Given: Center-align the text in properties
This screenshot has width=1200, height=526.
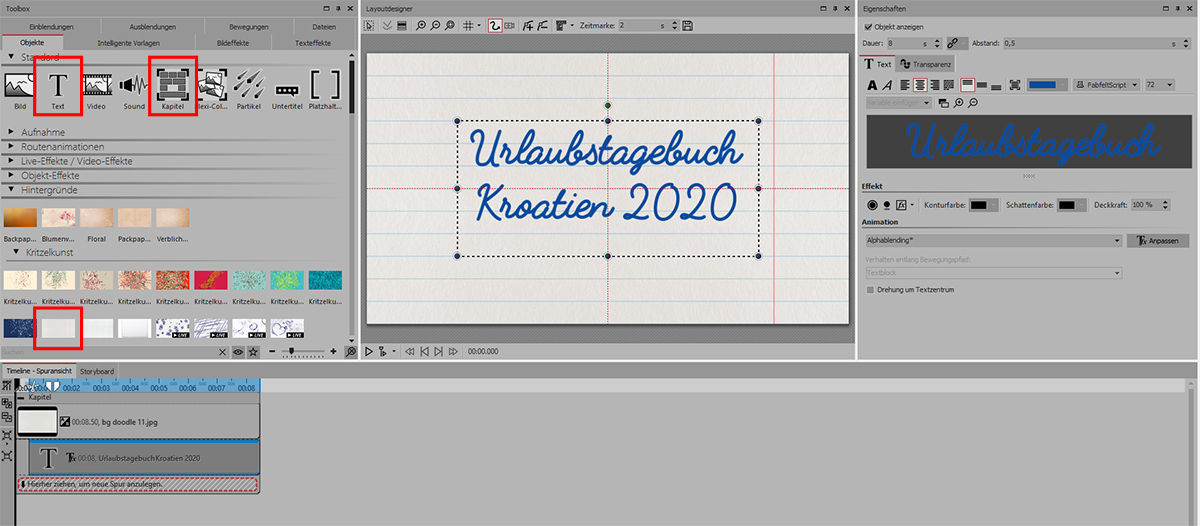Looking at the screenshot, I should [919, 85].
